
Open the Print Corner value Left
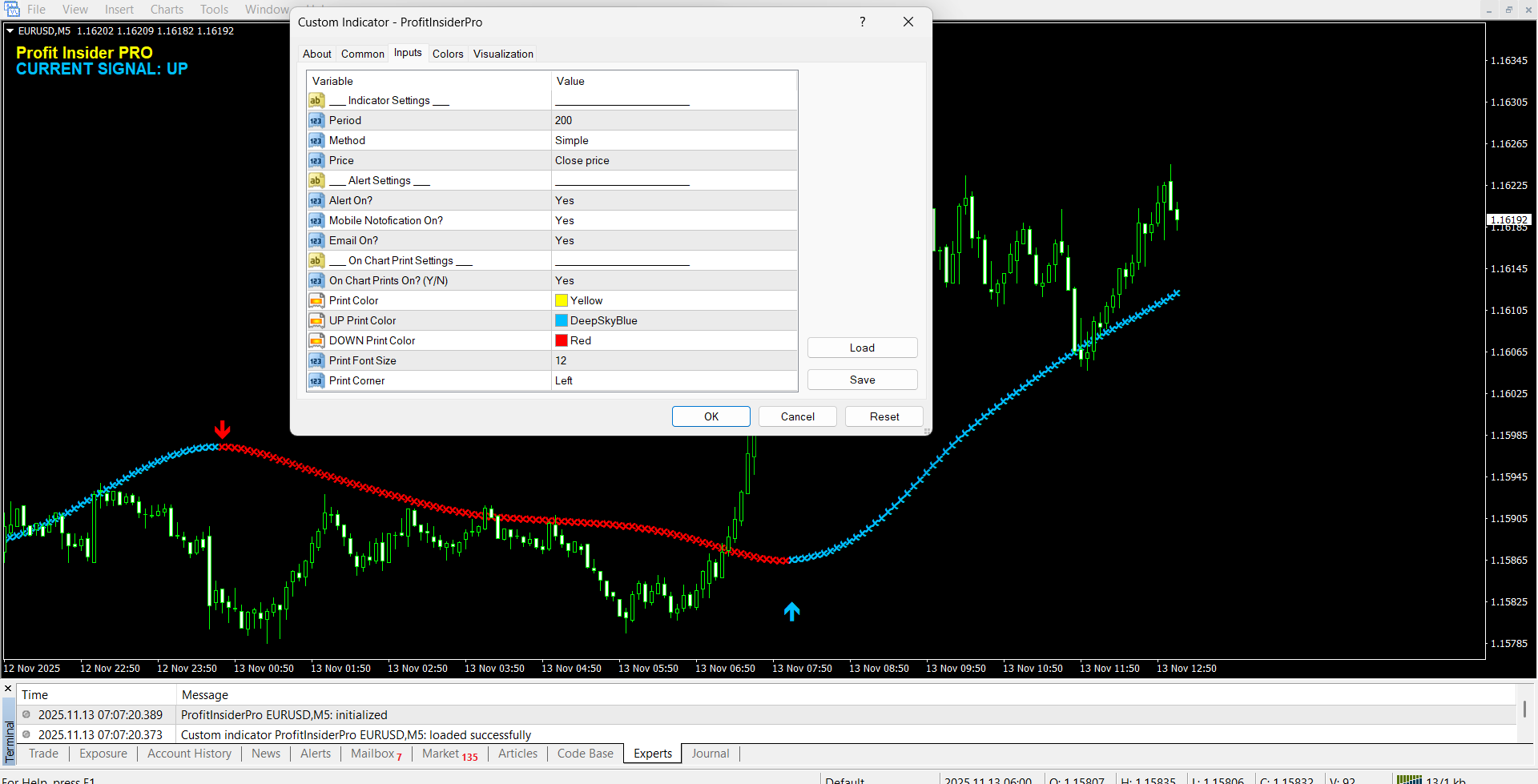point(564,380)
